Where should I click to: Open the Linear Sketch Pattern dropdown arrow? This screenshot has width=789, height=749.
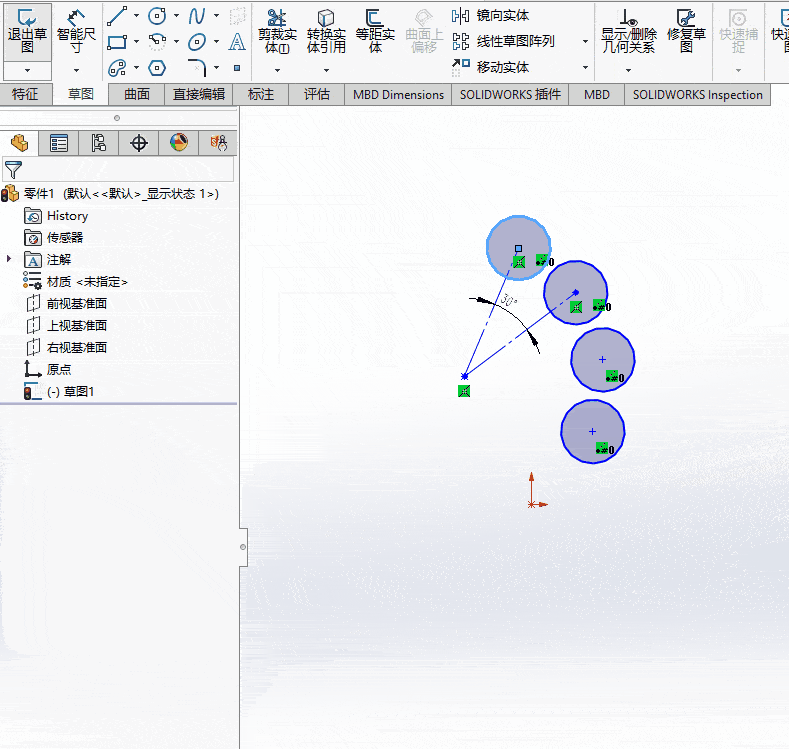click(x=585, y=42)
